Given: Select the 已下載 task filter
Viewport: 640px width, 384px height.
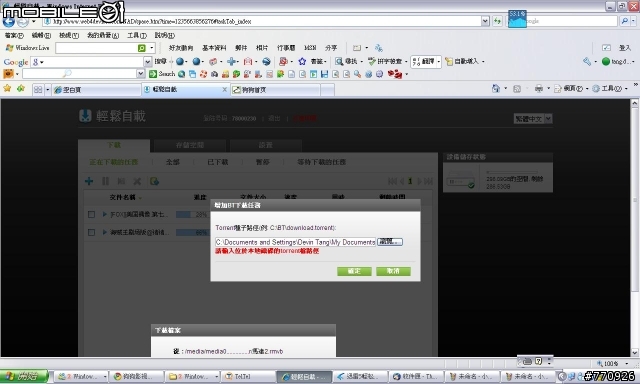Looking at the screenshot, I should pyautogui.click(x=218, y=162).
